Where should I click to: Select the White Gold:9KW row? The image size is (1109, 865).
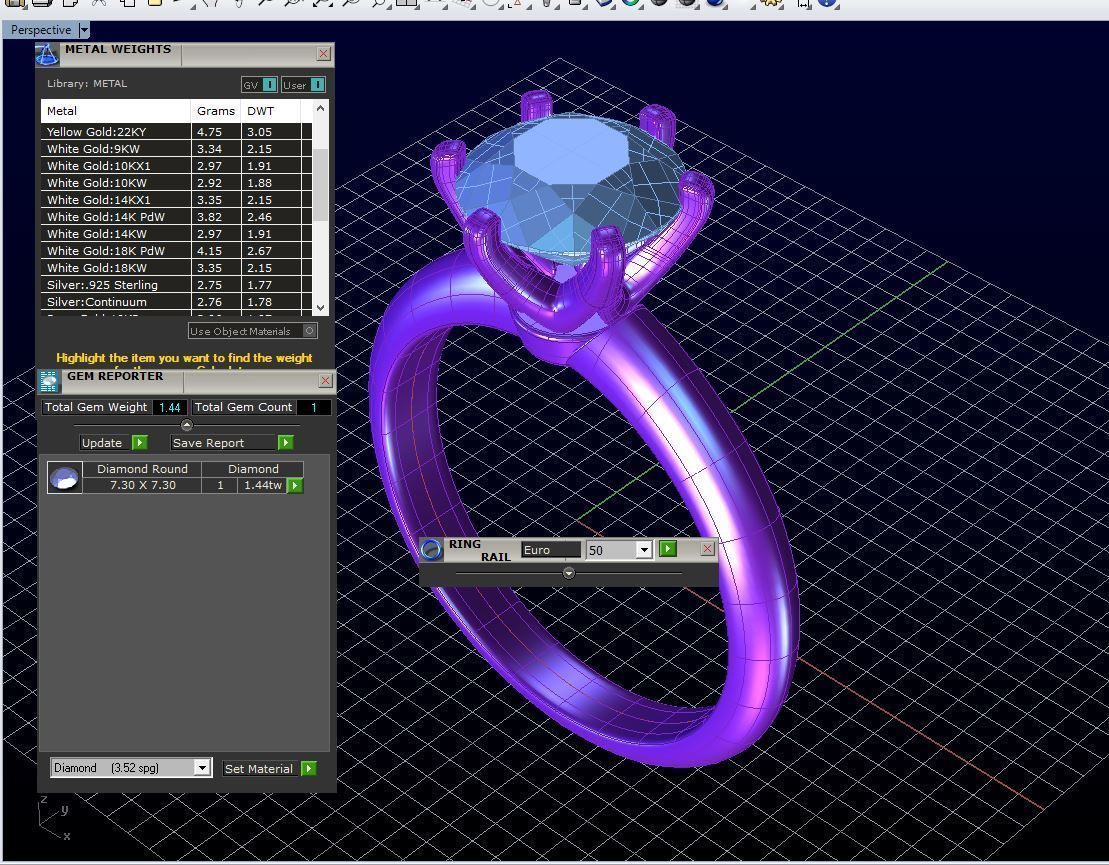[176, 149]
